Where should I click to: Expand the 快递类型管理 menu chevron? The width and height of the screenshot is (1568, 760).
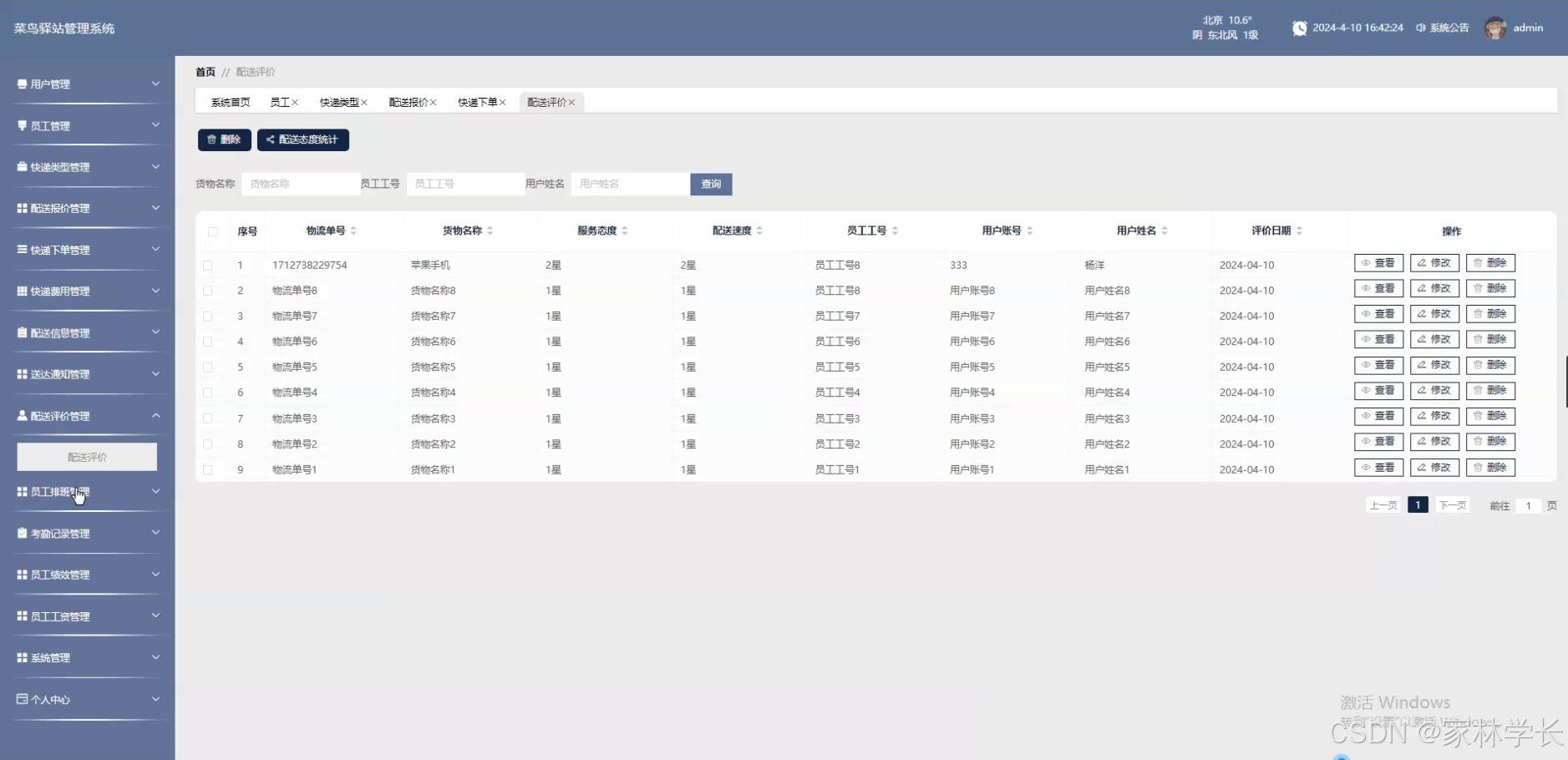(x=155, y=167)
